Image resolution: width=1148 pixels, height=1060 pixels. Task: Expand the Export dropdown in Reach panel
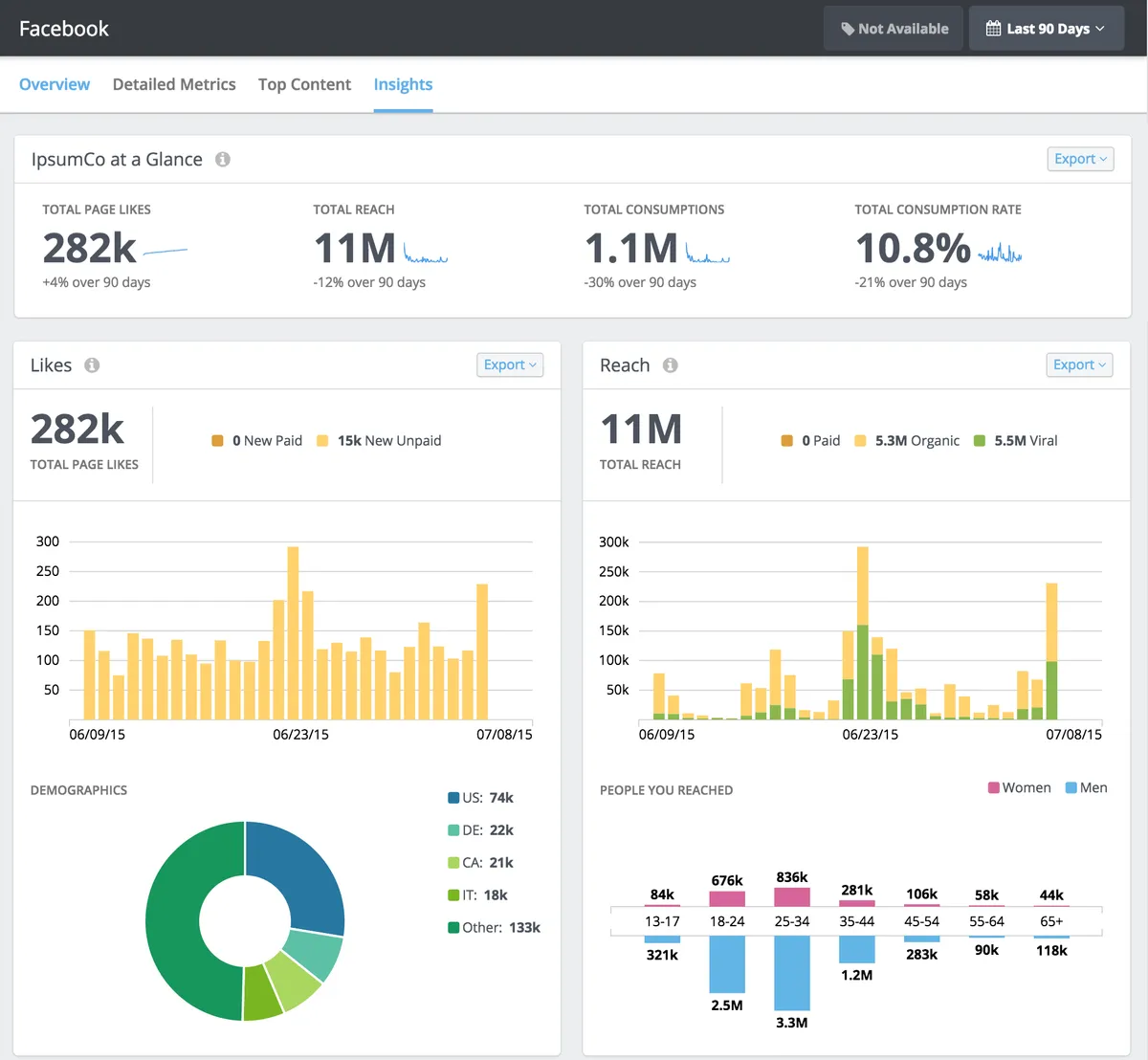(x=1079, y=364)
